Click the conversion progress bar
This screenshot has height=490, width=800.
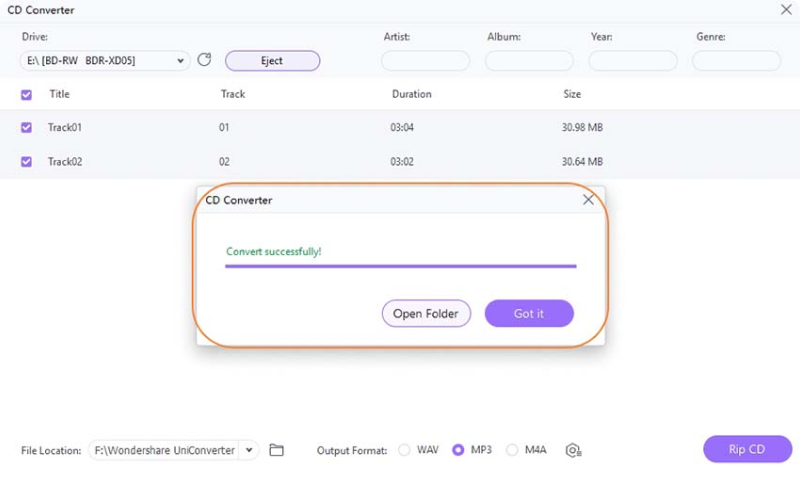[x=400, y=266]
